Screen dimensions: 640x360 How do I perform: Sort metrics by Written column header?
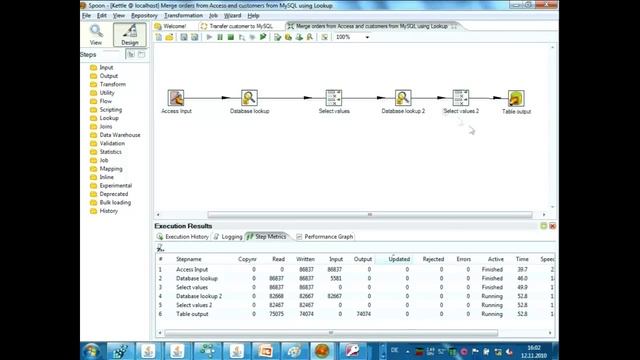point(305,259)
